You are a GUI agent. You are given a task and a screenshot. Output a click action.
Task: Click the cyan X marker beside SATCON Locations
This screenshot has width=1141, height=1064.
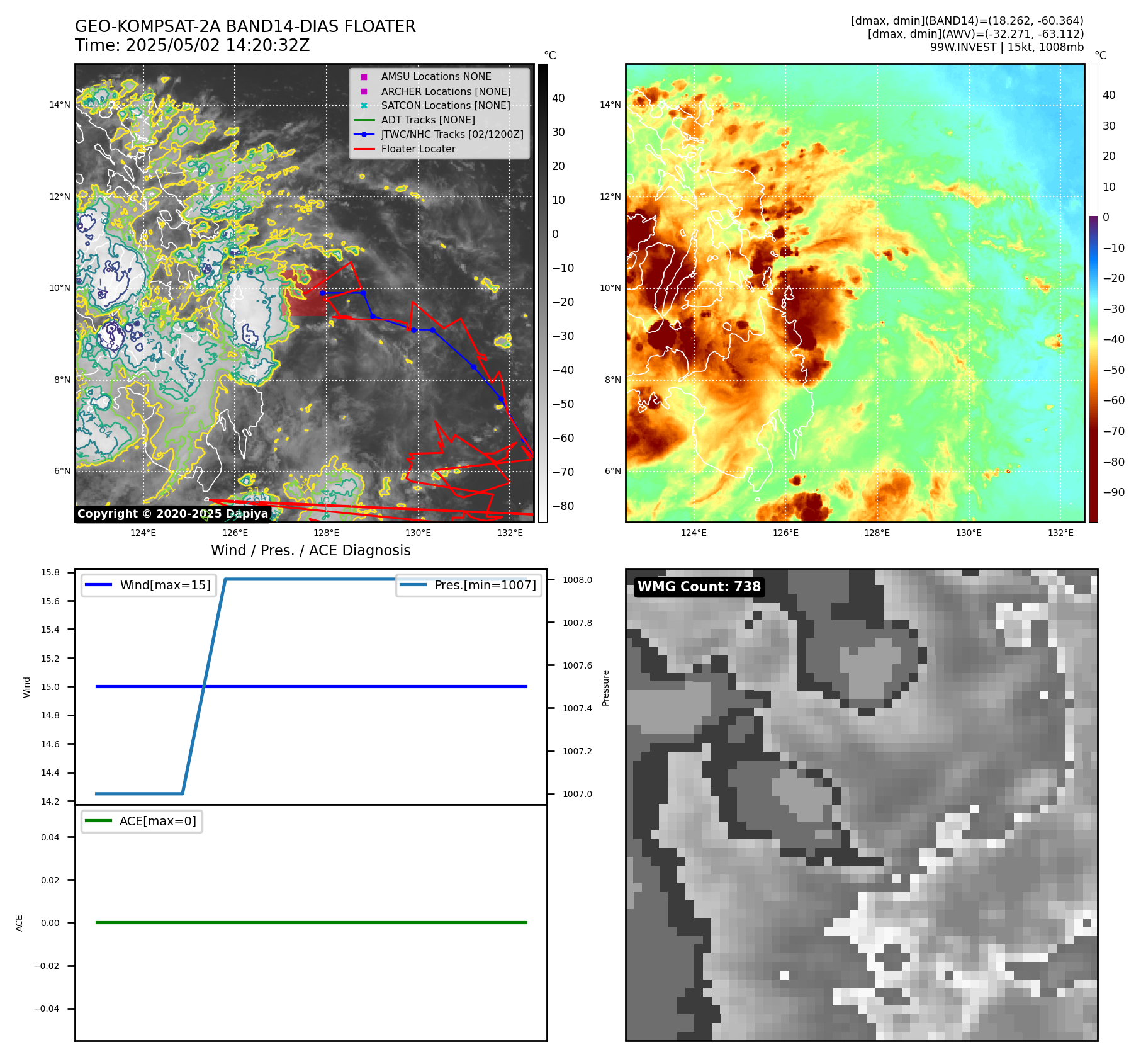pyautogui.click(x=364, y=106)
